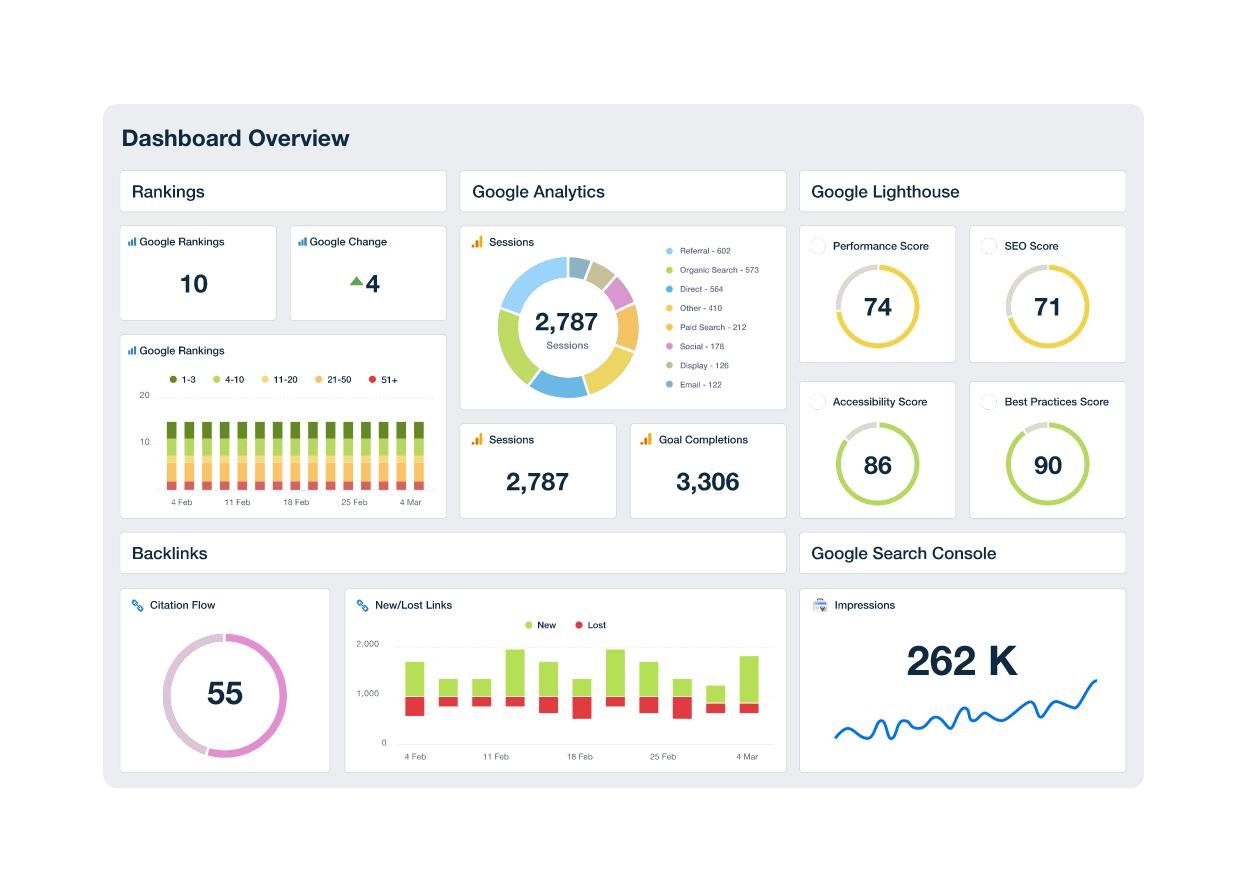Click the Accessibility Score 86 gauge
Viewport: 1248px width, 892px height.
(877, 463)
